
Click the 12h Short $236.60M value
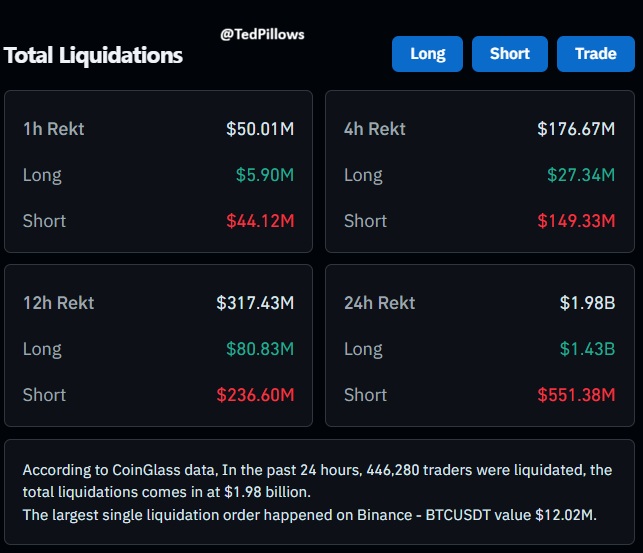[x=255, y=395]
